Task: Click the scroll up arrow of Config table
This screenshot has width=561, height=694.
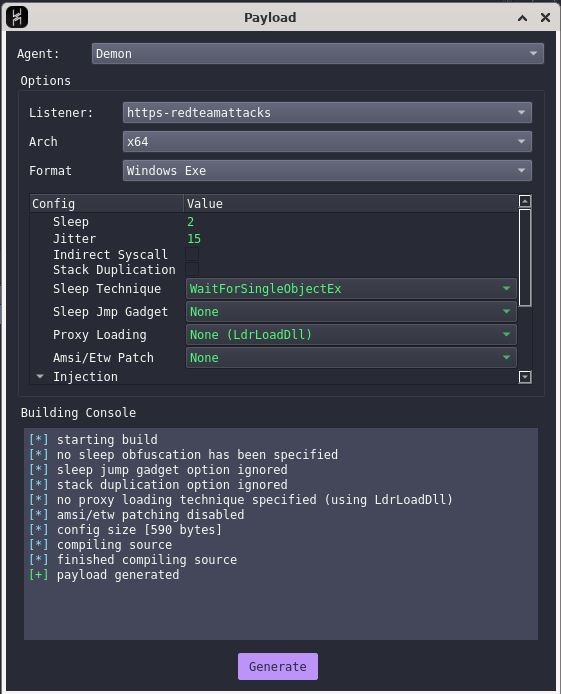Action: click(525, 201)
